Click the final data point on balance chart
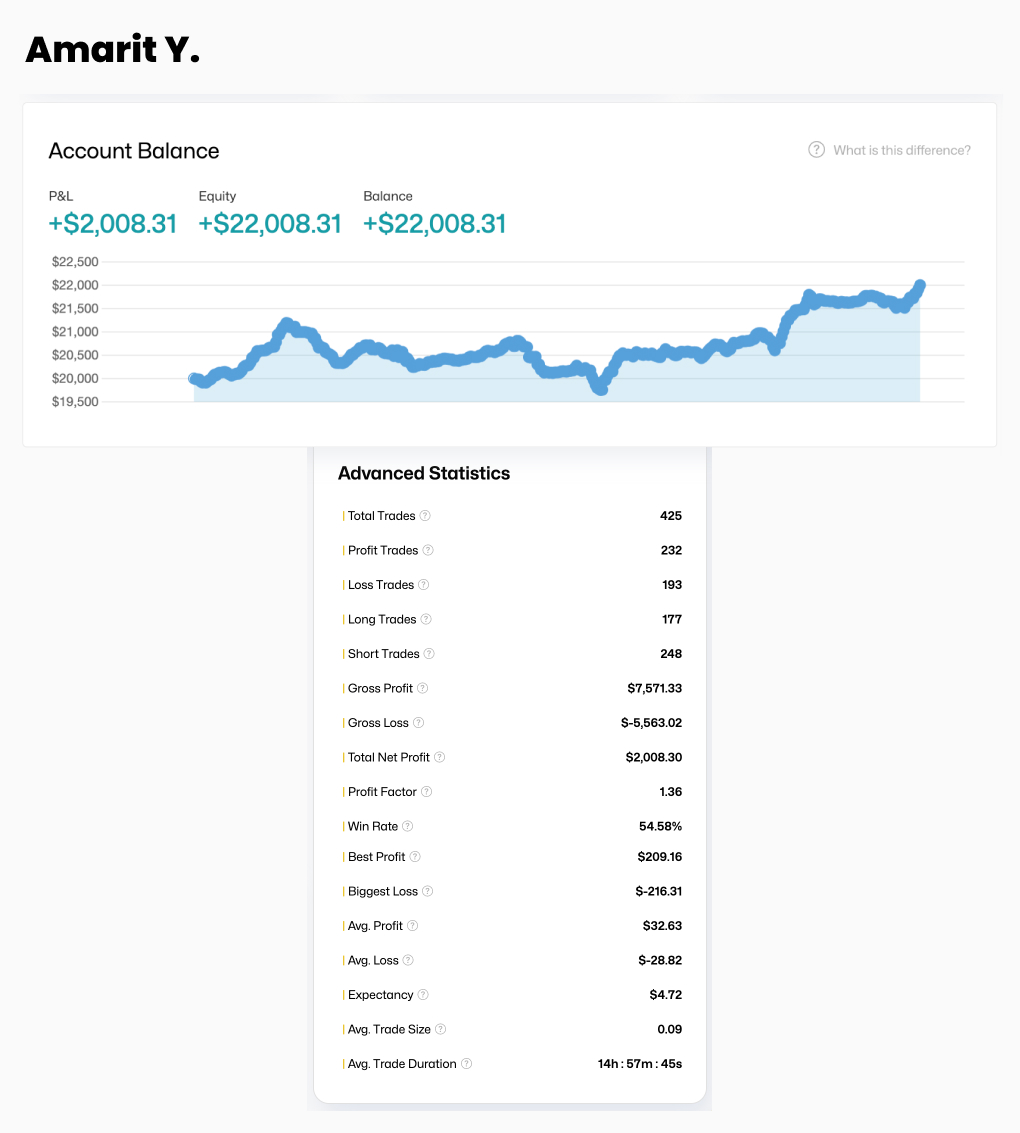Image resolution: width=1020 pixels, height=1133 pixels. (x=920, y=285)
